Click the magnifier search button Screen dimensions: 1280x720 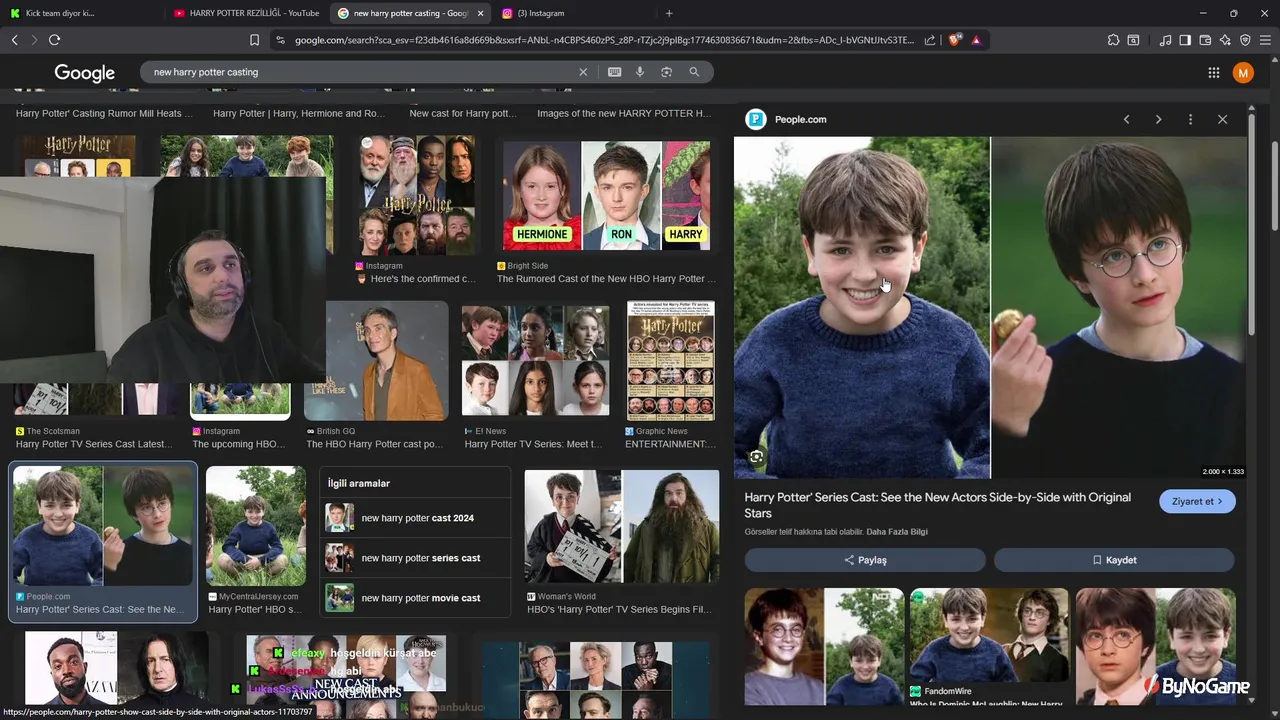(x=694, y=72)
